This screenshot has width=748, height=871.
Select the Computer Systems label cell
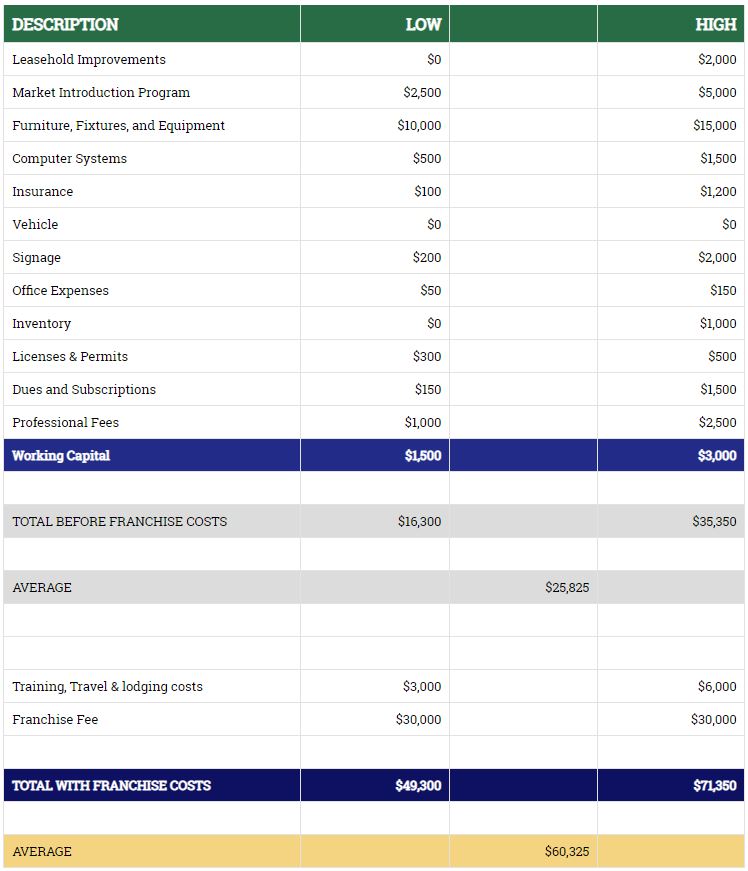point(69,159)
